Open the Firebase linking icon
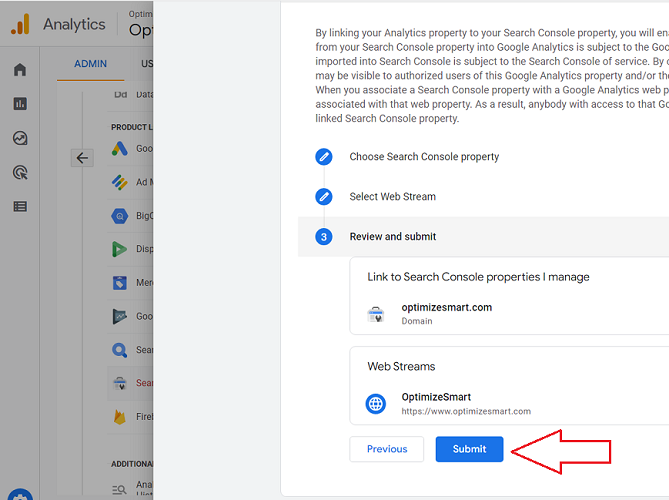 tap(119, 417)
